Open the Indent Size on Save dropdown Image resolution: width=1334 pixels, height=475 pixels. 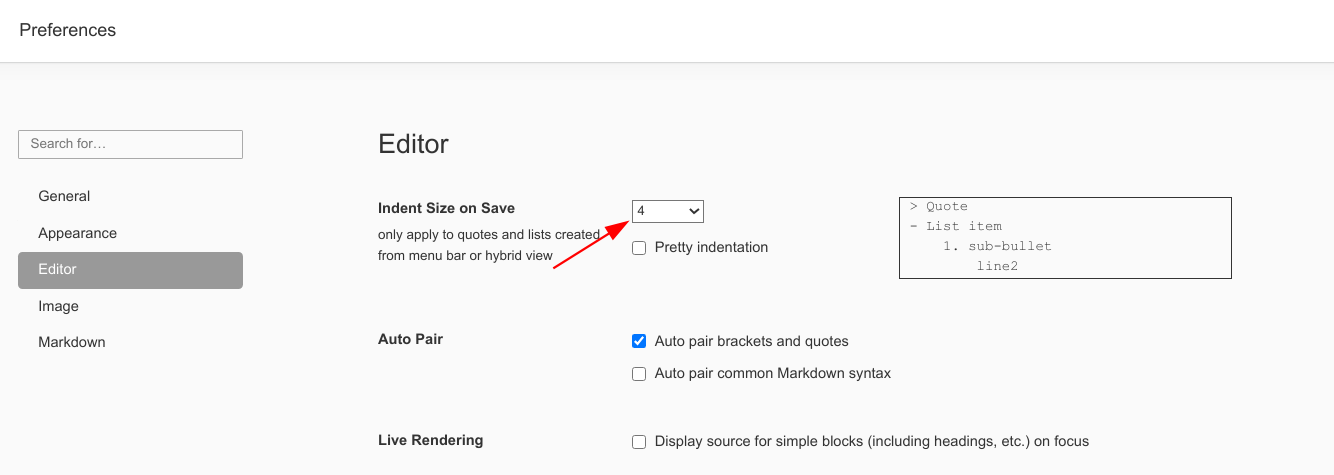(667, 211)
